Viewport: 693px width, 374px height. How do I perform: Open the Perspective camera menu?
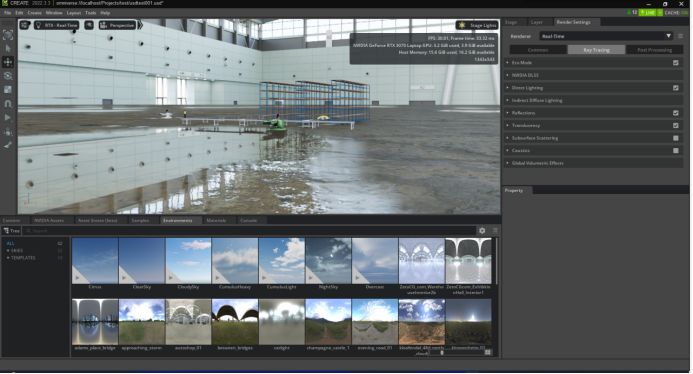tap(117, 25)
